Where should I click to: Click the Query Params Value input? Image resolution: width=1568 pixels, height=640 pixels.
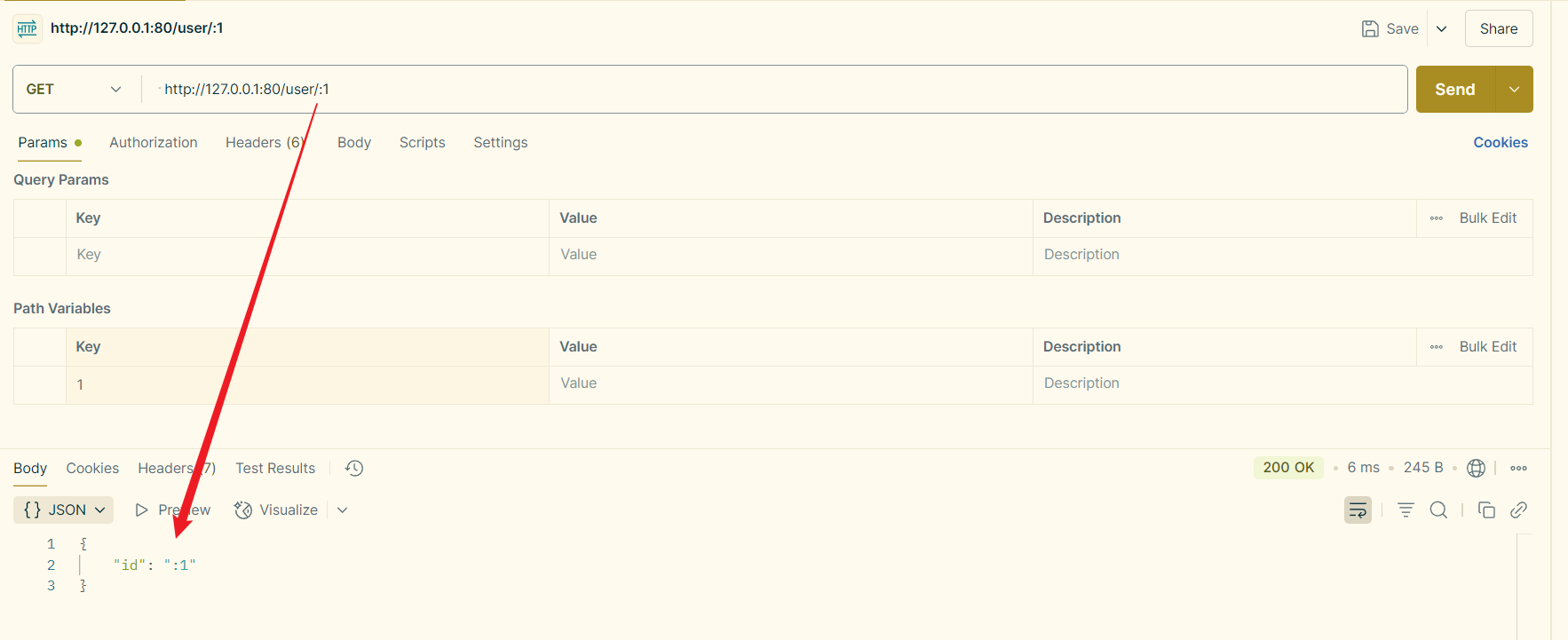point(790,255)
